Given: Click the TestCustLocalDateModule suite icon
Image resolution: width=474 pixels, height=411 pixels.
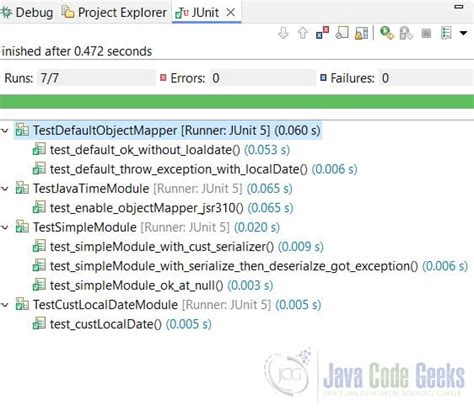Looking at the screenshot, I should [22, 304].
